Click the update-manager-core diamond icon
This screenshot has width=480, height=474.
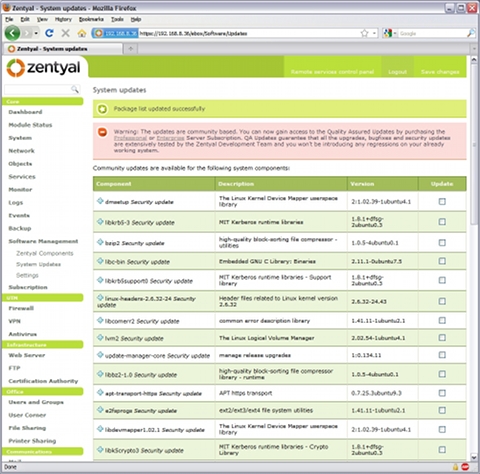100,355
